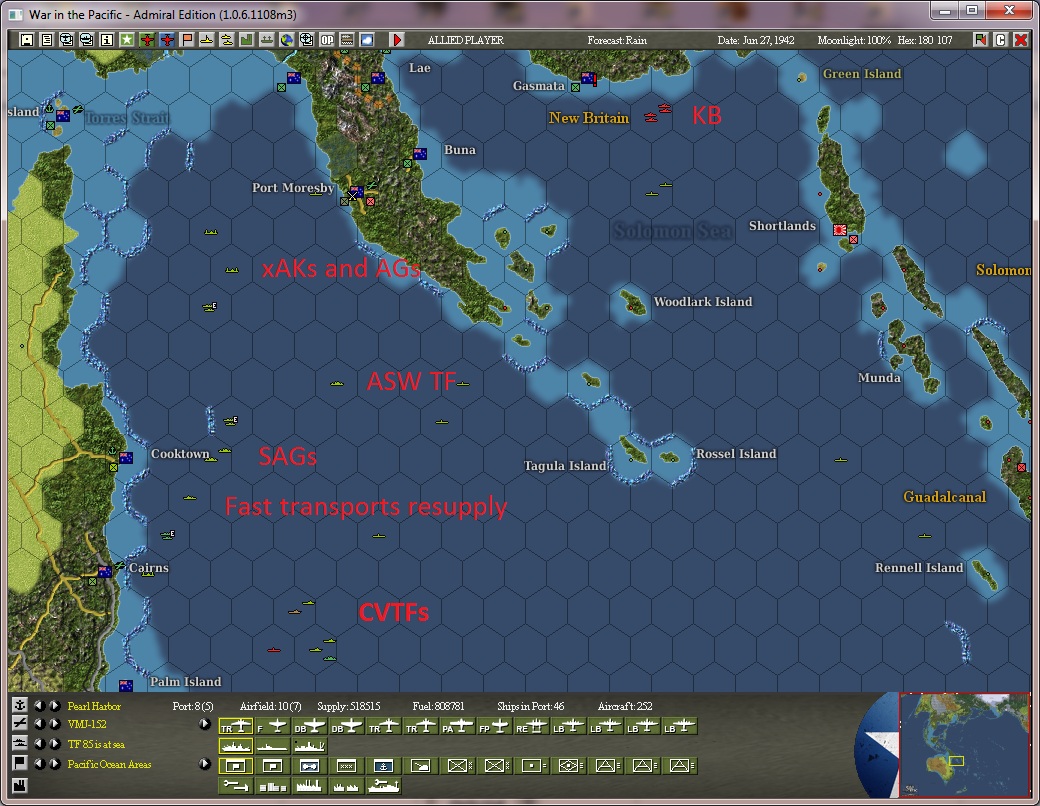The image size is (1040, 806).
Task: Click the Gasmata base flag
Action: click(x=588, y=78)
